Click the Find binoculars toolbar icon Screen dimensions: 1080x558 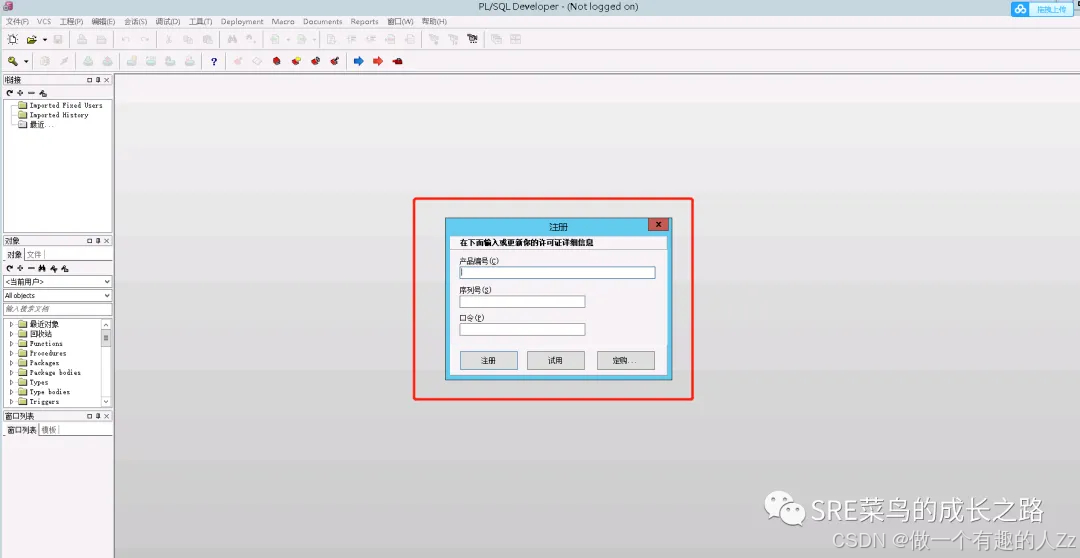point(232,39)
